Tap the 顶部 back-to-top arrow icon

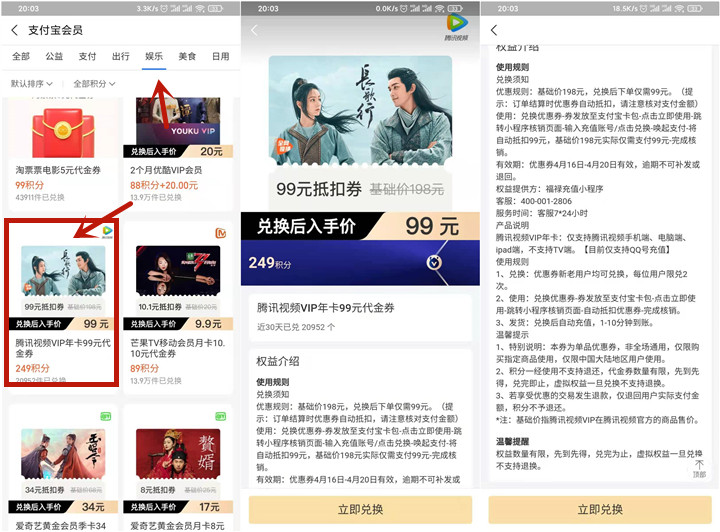click(699, 469)
